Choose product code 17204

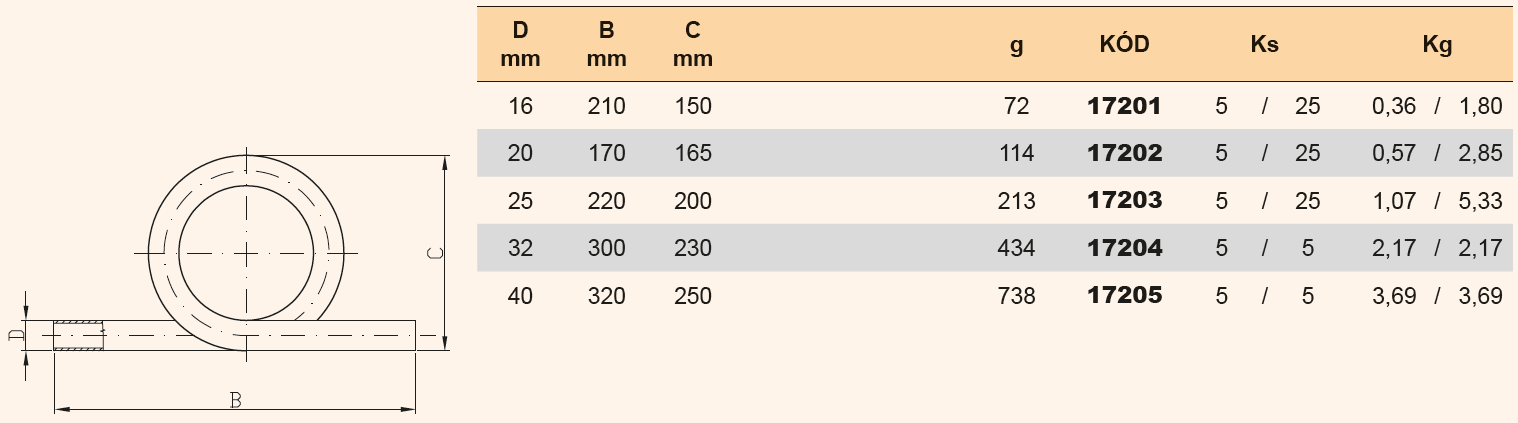click(1124, 248)
